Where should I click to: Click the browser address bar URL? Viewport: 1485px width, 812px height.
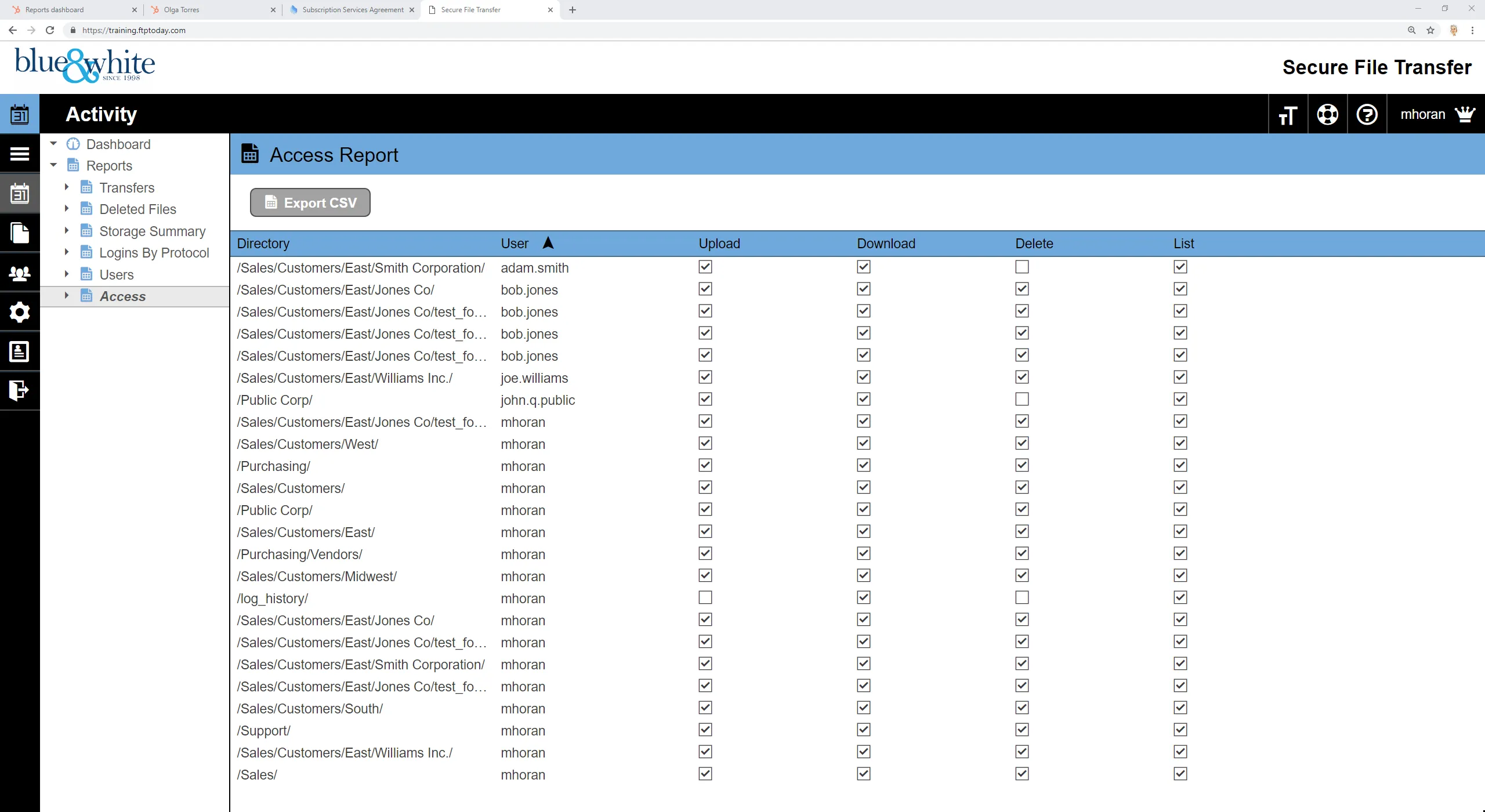pyautogui.click(x=133, y=30)
